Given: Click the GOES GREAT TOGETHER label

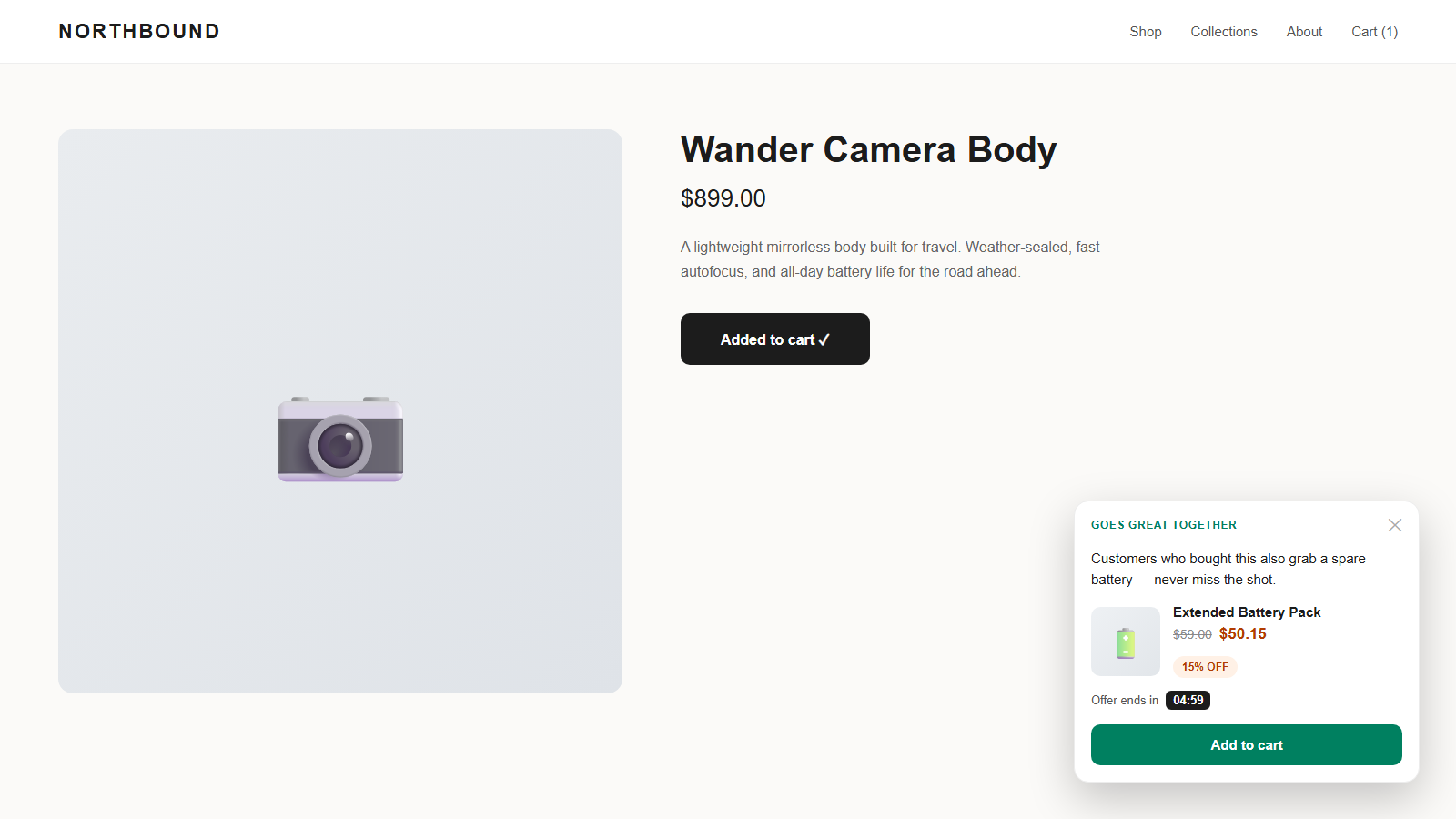Looking at the screenshot, I should pos(1164,525).
